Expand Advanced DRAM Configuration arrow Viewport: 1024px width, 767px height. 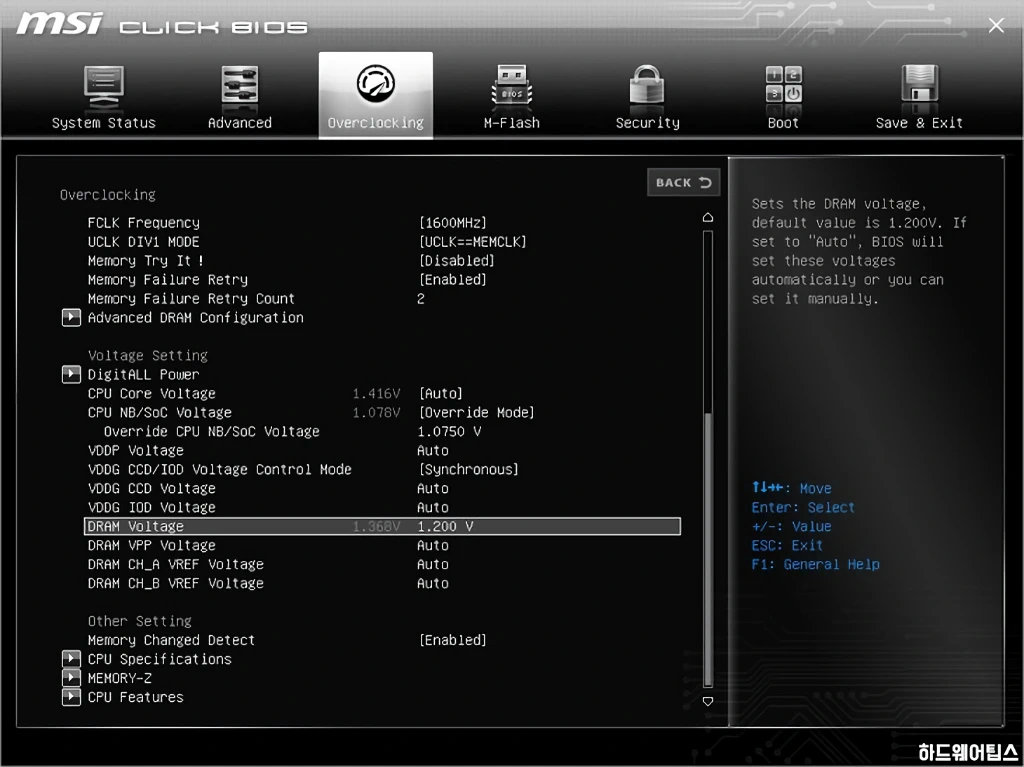click(x=71, y=318)
